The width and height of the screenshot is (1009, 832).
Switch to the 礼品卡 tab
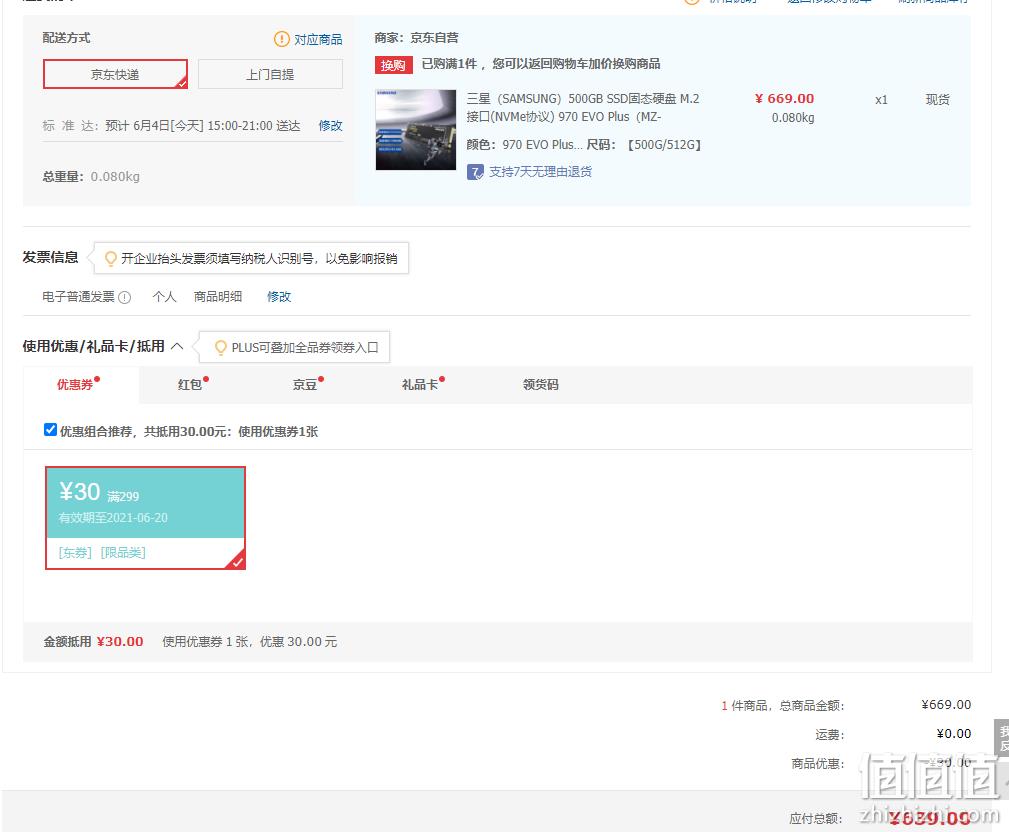[x=420, y=385]
